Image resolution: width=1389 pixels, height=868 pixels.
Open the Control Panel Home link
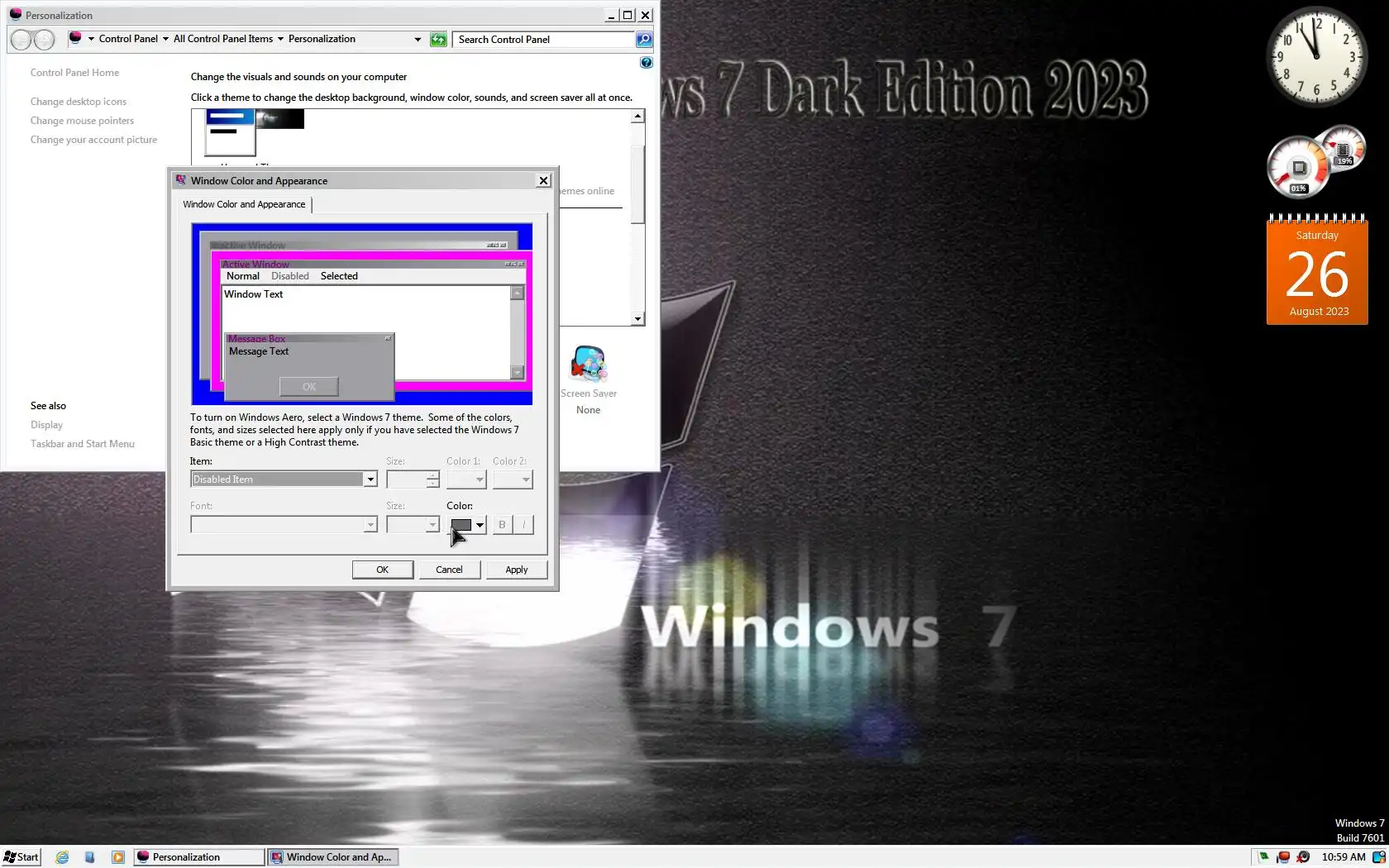coord(74,73)
